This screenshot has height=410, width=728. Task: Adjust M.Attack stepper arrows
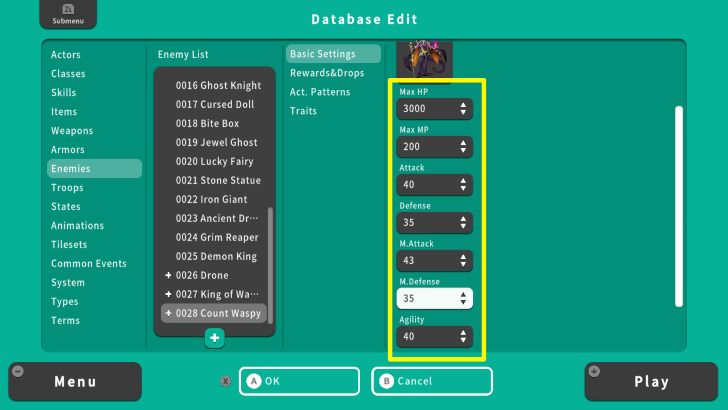[463, 260]
